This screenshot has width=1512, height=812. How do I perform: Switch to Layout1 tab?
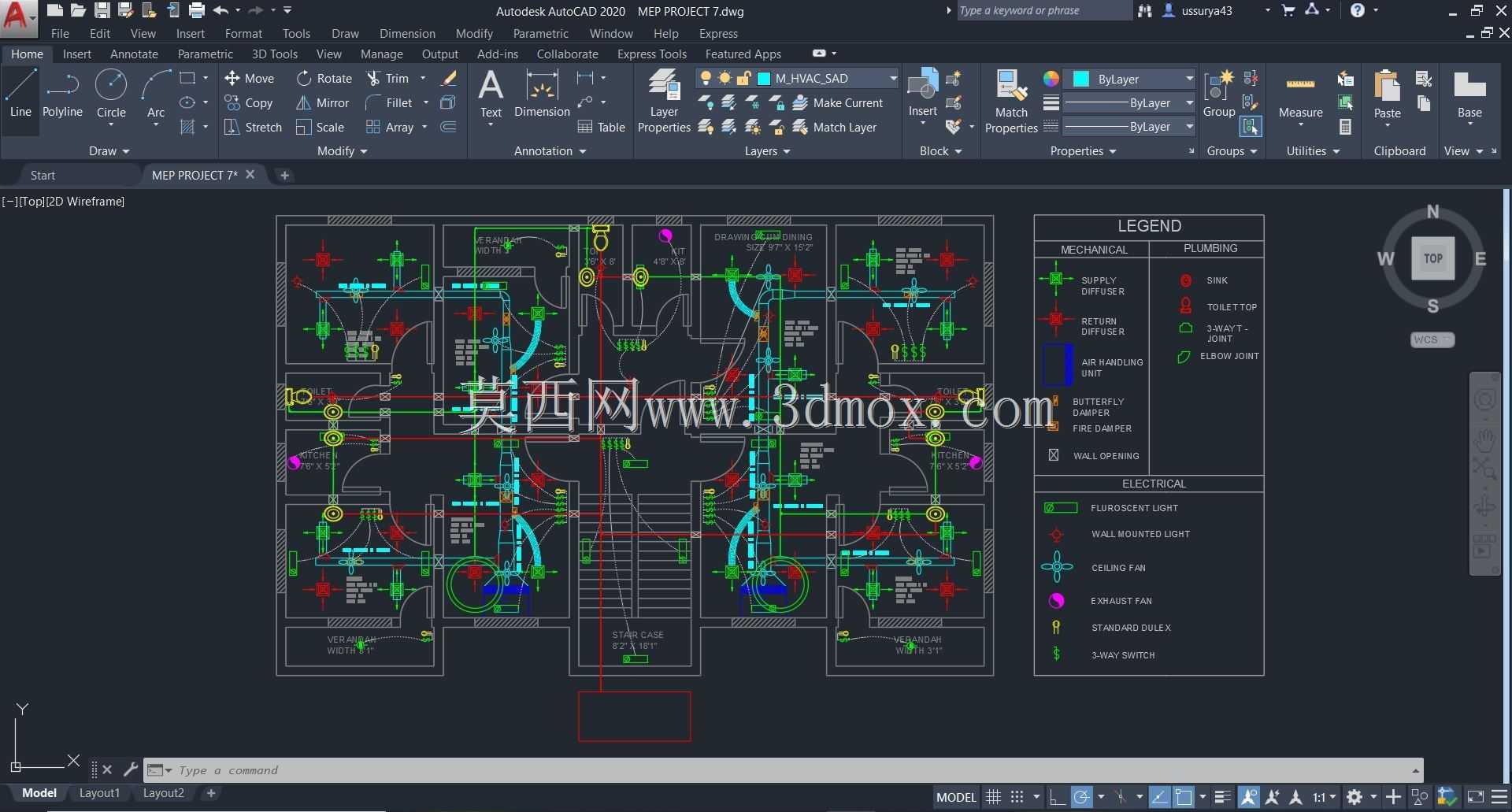coord(99,793)
